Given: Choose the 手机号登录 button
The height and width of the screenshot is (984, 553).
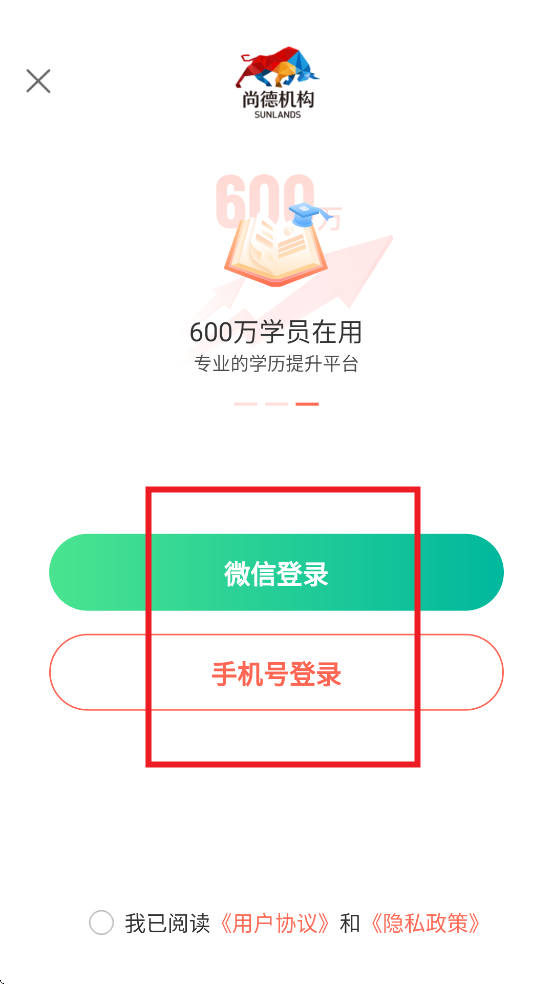Looking at the screenshot, I should coord(276,672).
